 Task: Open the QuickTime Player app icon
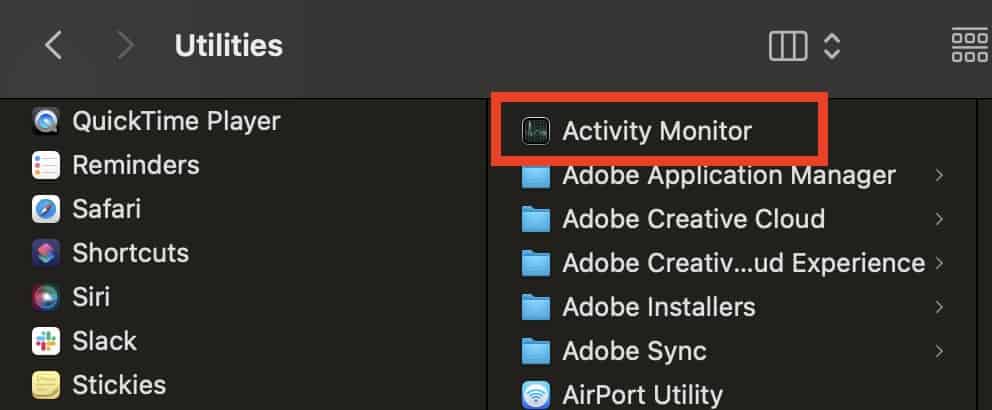tap(46, 122)
